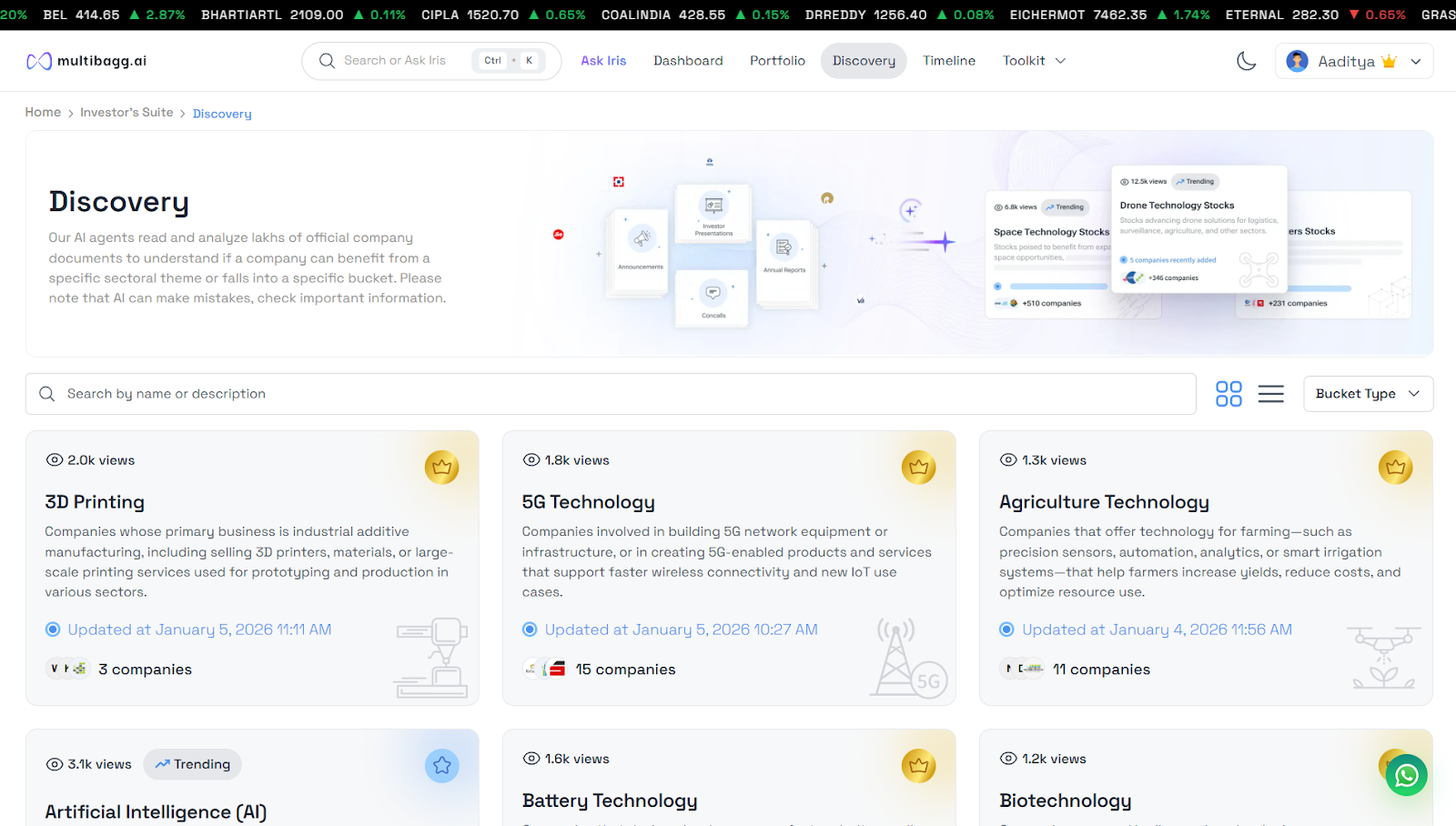The width and height of the screenshot is (1456, 826).
Task: Open the WhatsApp chat icon
Action: (1406, 775)
